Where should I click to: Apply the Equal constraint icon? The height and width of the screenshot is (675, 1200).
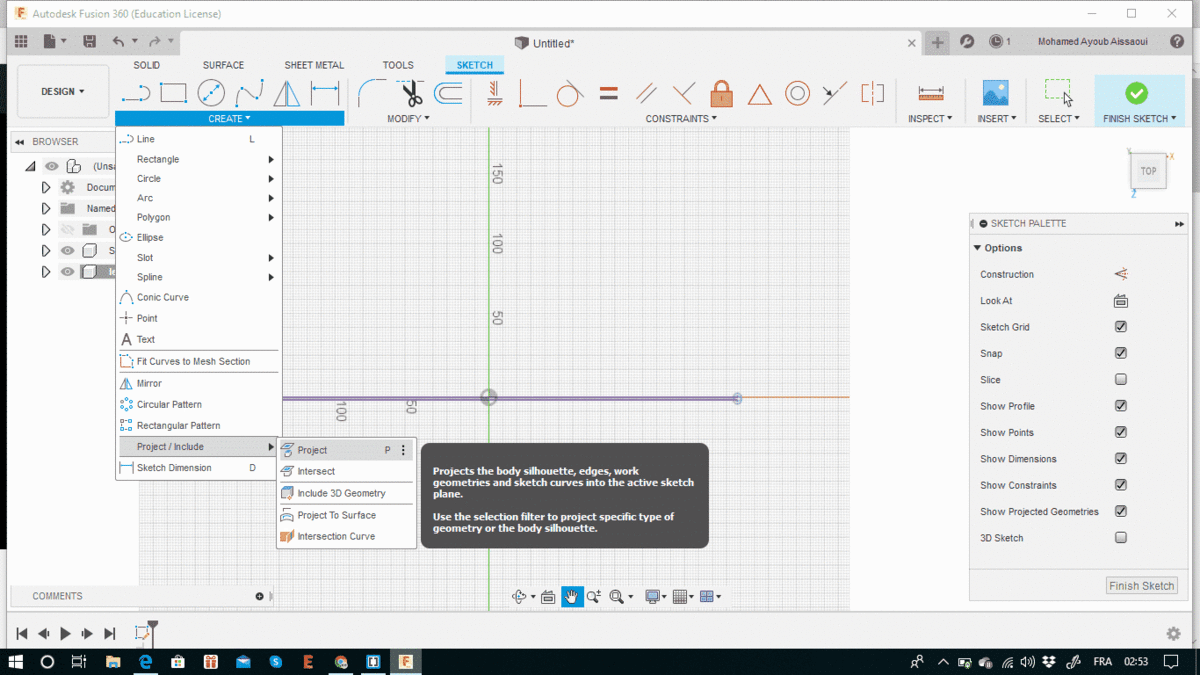pyautogui.click(x=608, y=94)
